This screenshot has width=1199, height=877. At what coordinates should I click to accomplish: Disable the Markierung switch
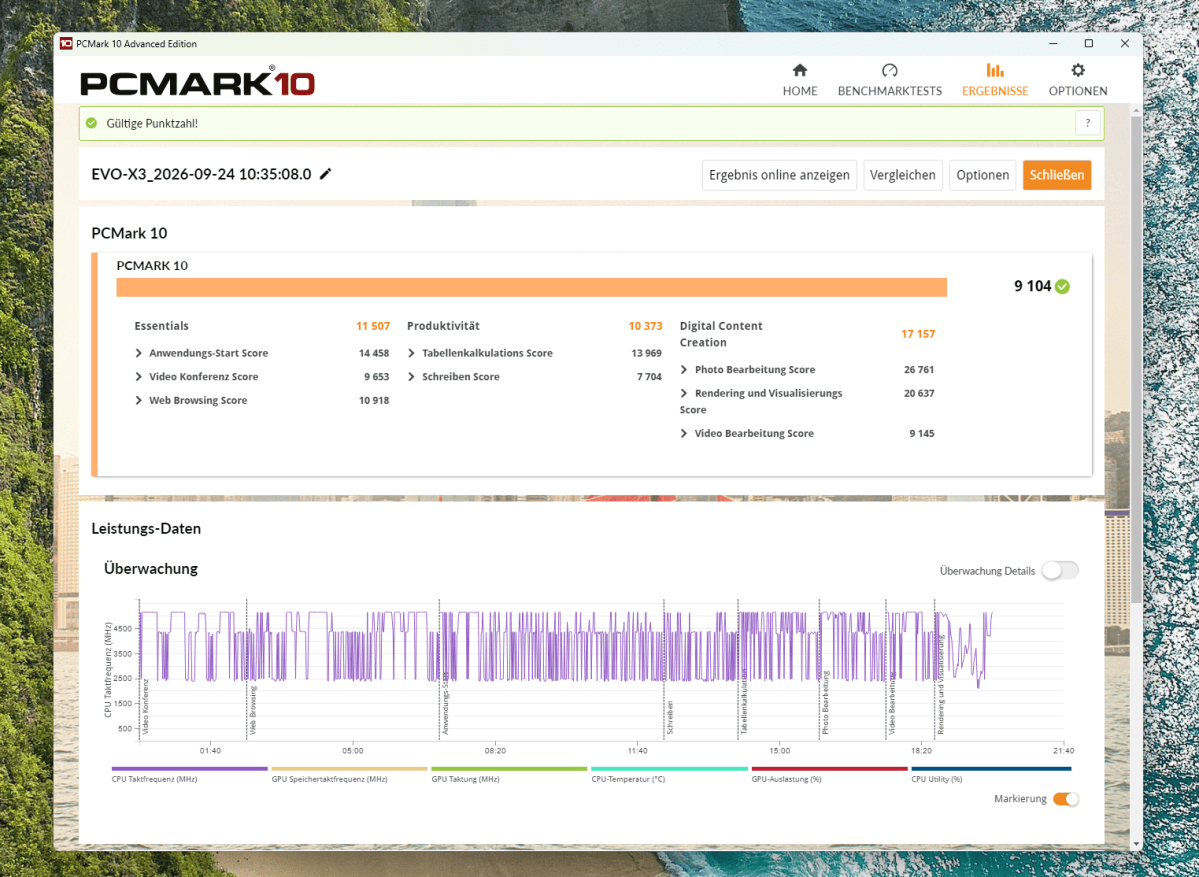[x=1065, y=799]
